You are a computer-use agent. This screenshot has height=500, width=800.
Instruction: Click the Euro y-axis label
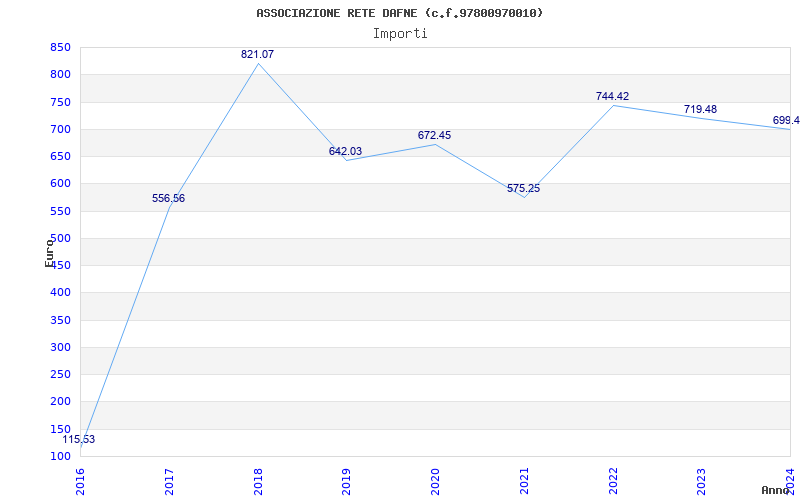click(49, 252)
